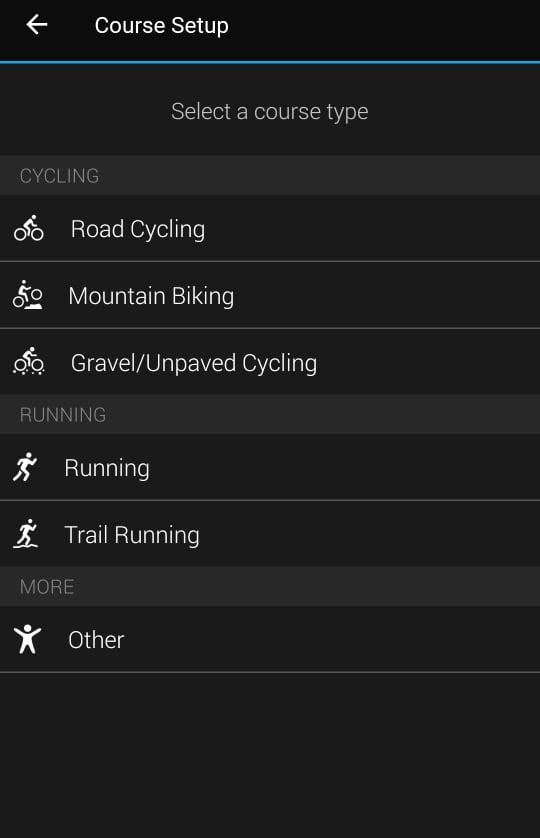Click the Select a course type prompt

click(x=269, y=112)
